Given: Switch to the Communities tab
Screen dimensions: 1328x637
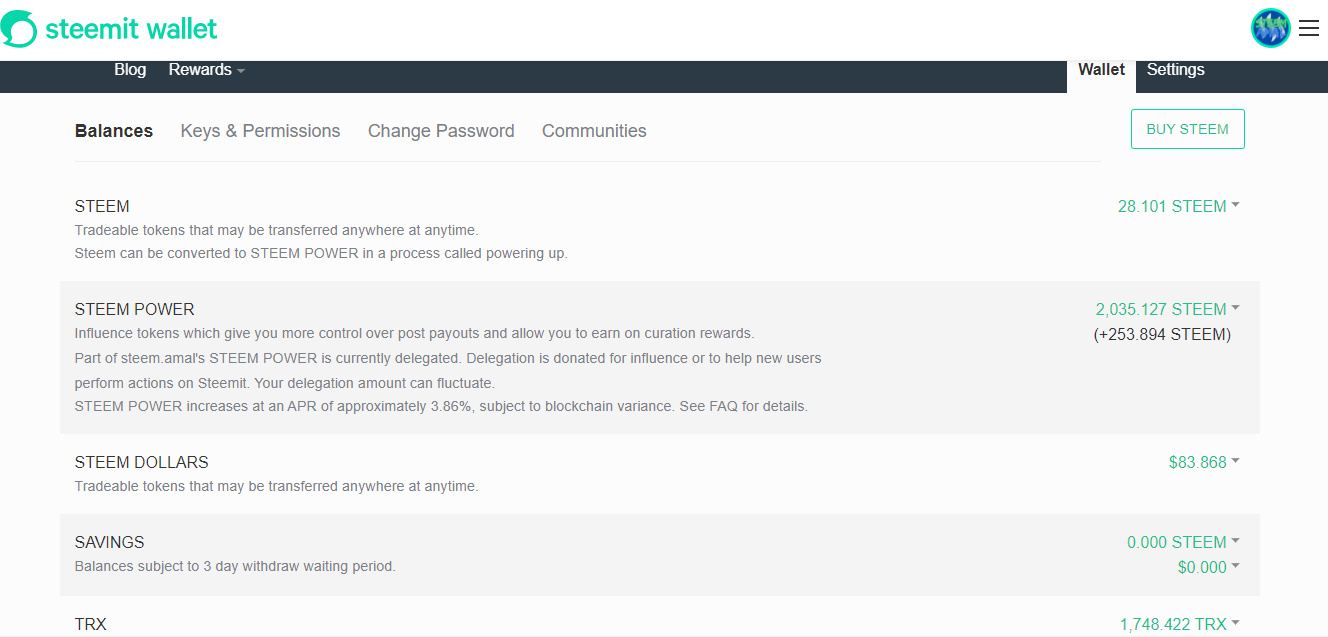Looking at the screenshot, I should click(594, 131).
